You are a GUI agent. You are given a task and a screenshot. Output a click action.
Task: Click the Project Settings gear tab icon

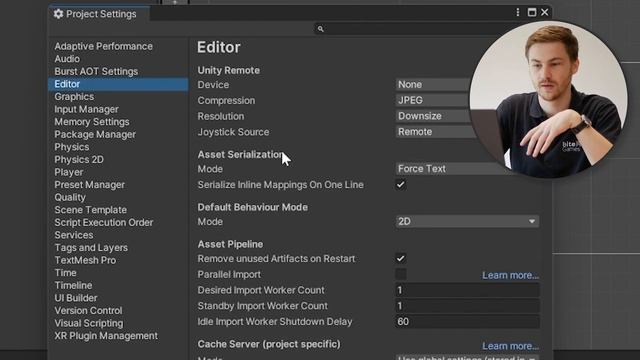point(58,14)
